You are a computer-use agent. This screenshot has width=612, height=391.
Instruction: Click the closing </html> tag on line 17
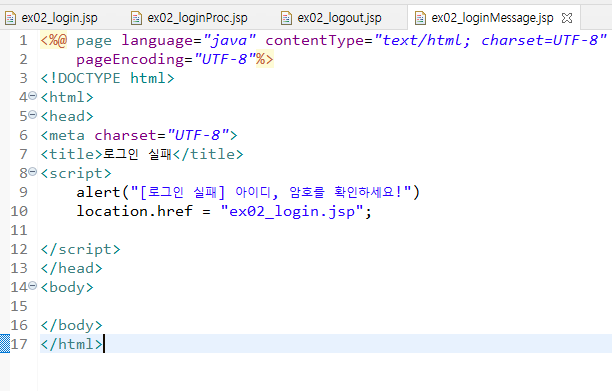71,344
